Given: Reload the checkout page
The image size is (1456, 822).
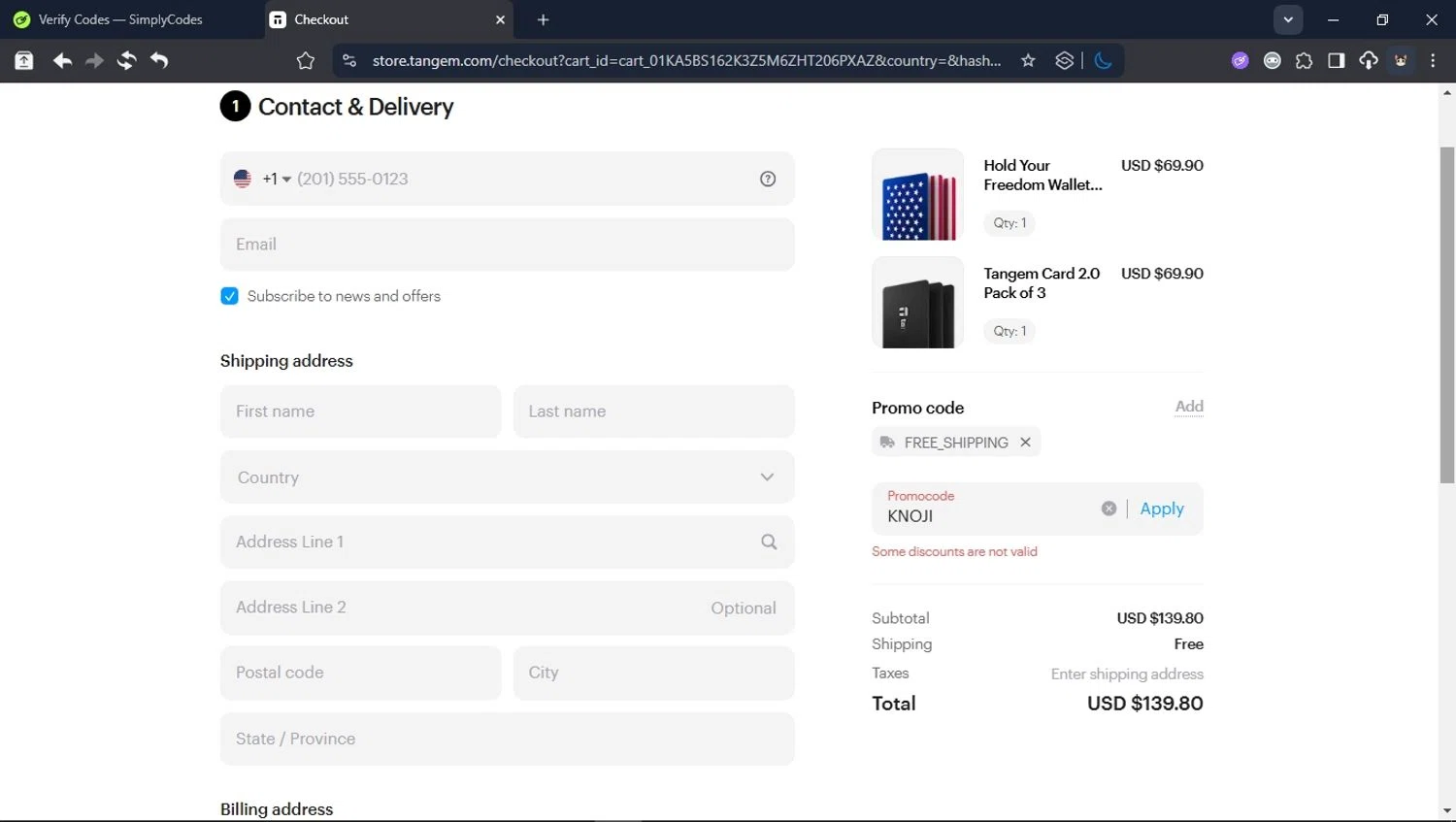Looking at the screenshot, I should (126, 60).
